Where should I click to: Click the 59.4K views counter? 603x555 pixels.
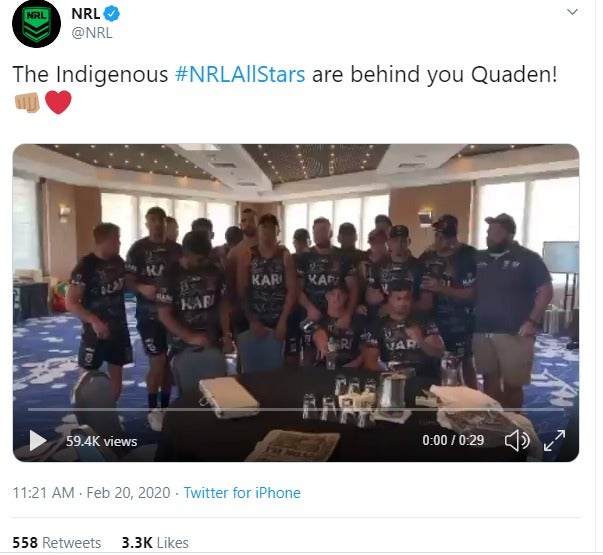[102, 441]
